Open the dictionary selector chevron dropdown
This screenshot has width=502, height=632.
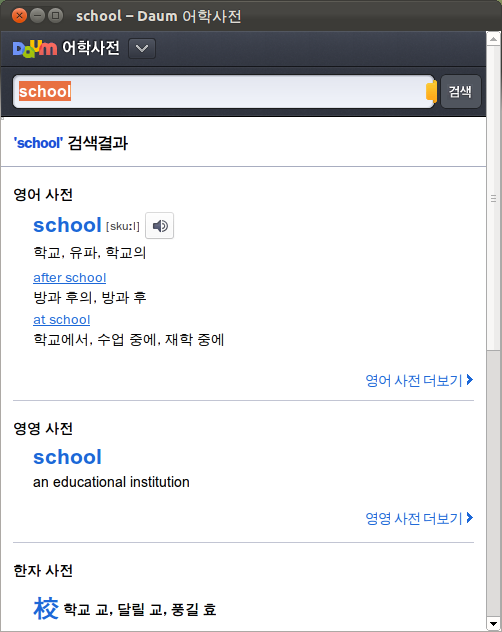pyautogui.click(x=142, y=49)
